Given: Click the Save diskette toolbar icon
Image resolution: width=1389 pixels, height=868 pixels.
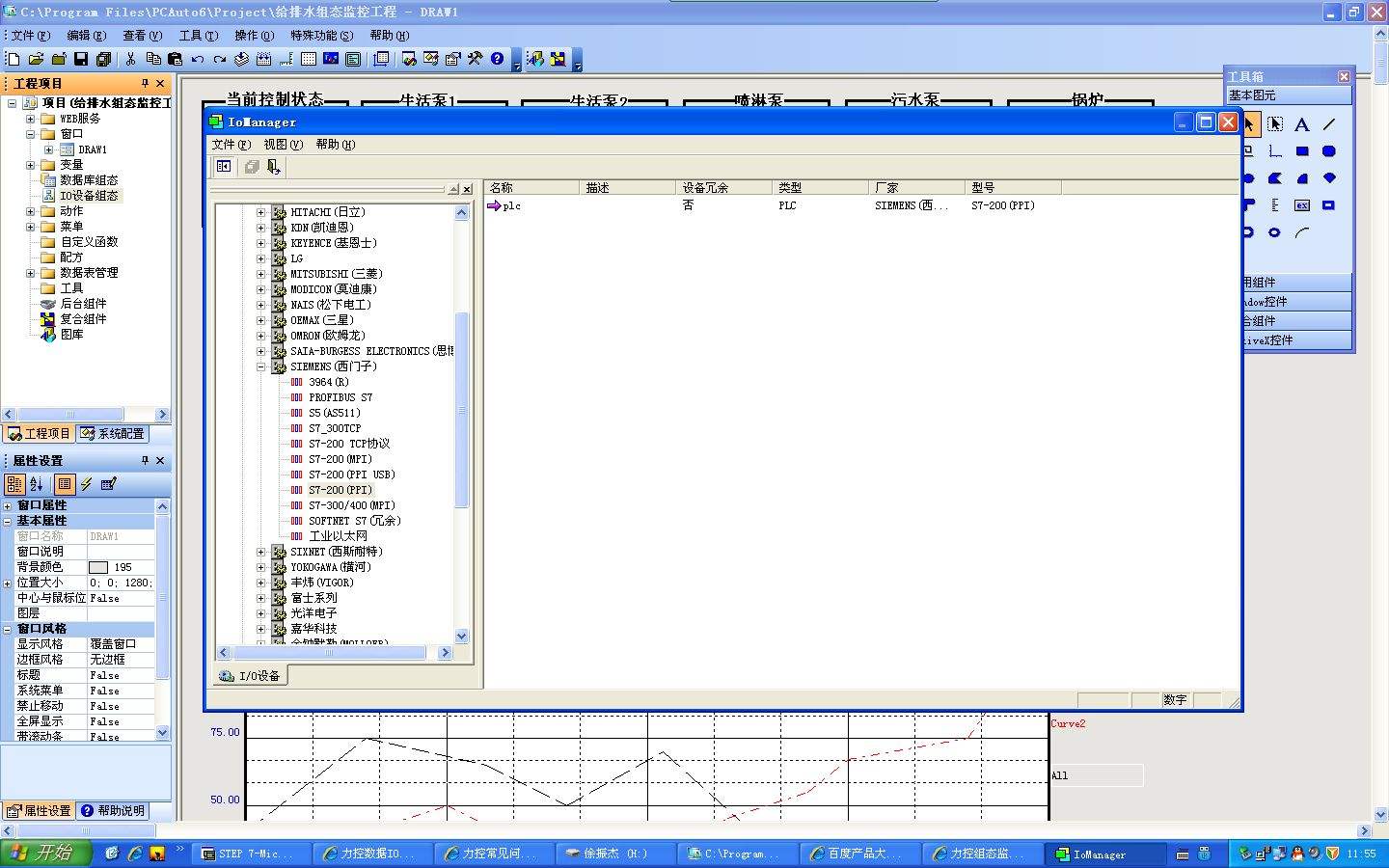Looking at the screenshot, I should [x=81, y=59].
